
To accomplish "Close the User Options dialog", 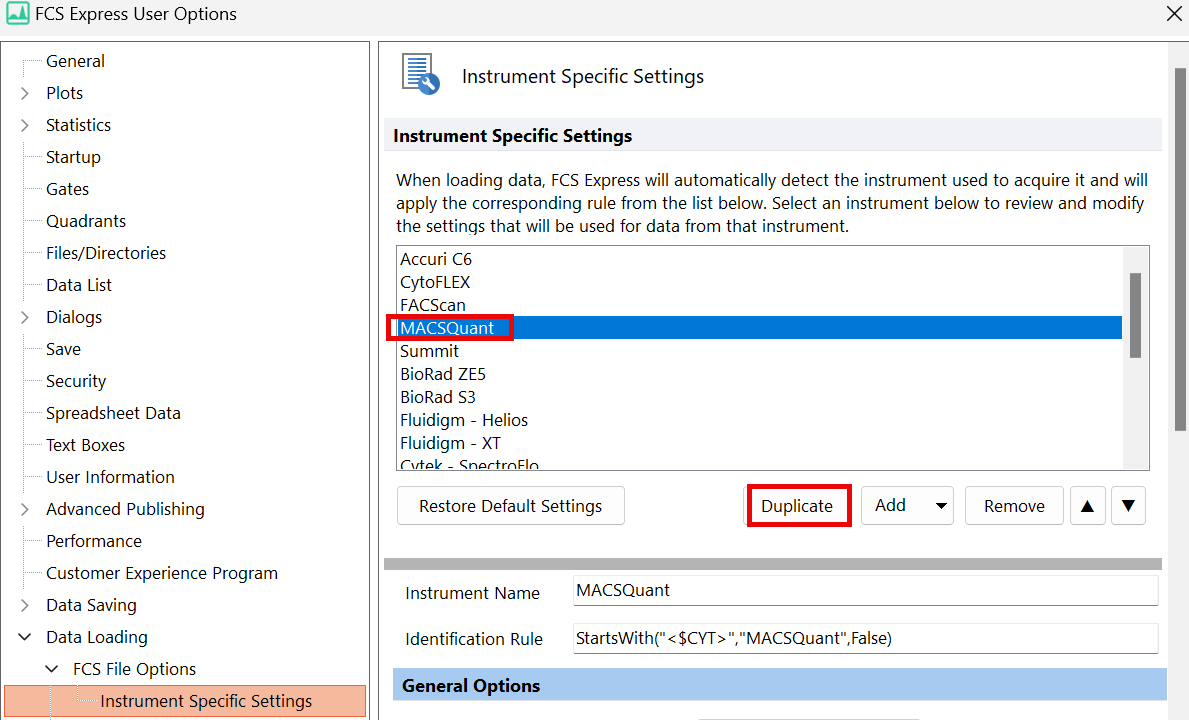I will point(1173,13).
